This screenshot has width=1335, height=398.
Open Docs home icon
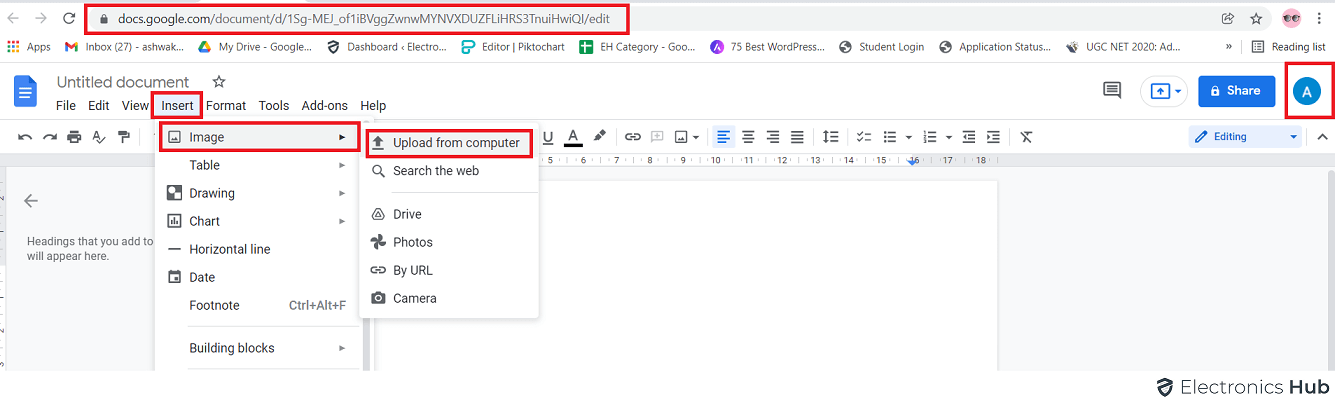click(24, 91)
